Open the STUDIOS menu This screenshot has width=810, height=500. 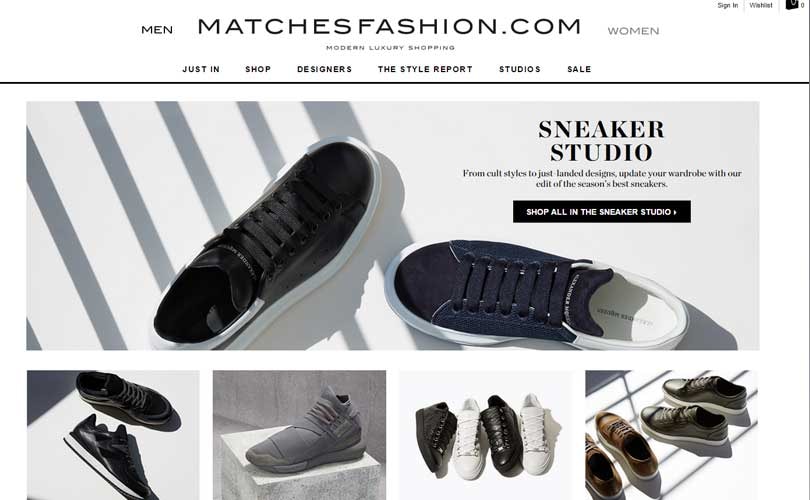520,69
